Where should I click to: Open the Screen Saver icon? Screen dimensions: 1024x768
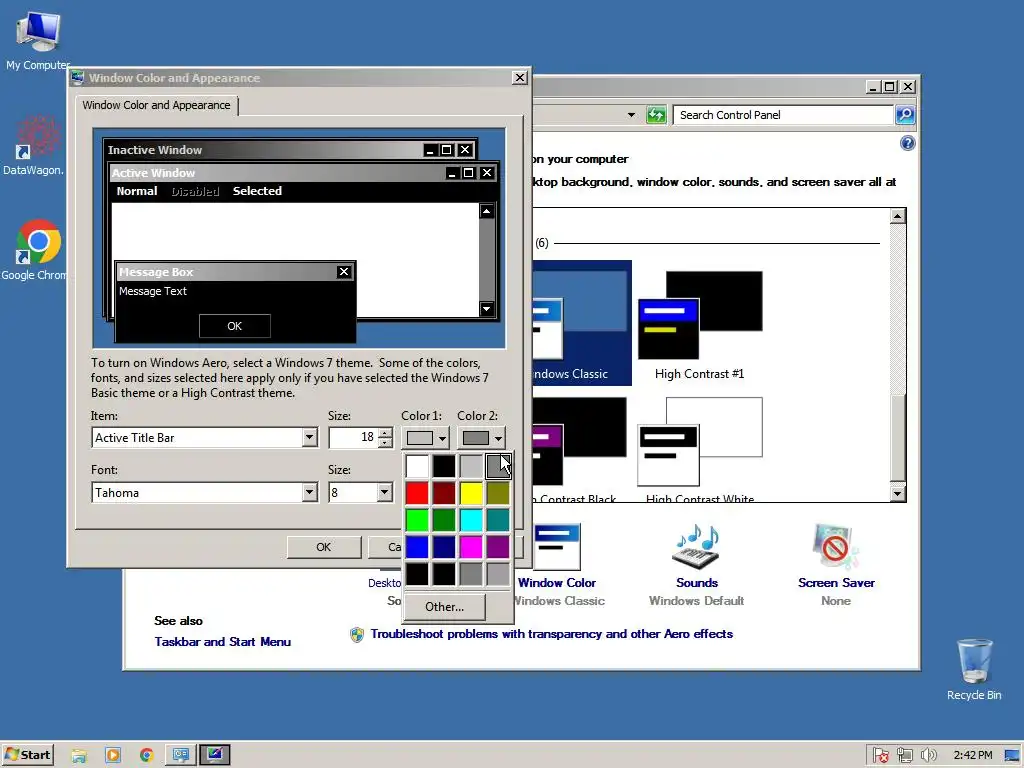click(x=835, y=546)
